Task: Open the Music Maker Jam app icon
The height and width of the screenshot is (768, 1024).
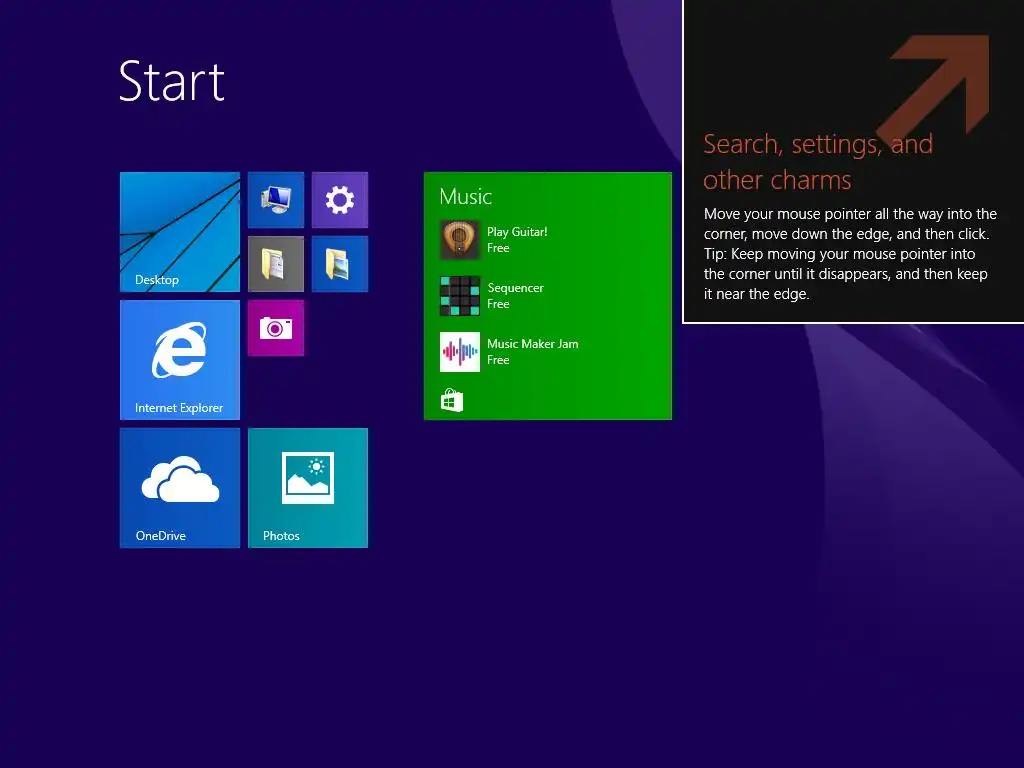Action: click(x=460, y=352)
